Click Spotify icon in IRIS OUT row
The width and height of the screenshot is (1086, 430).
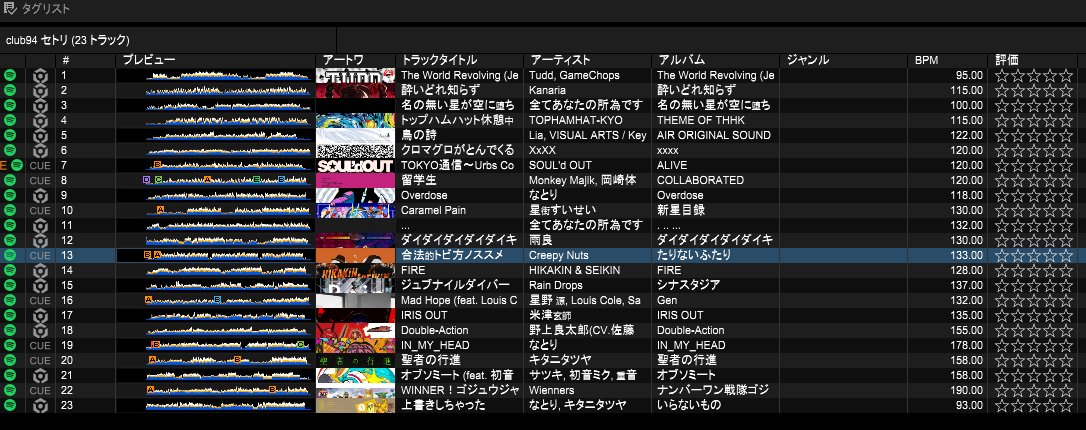coord(10,315)
